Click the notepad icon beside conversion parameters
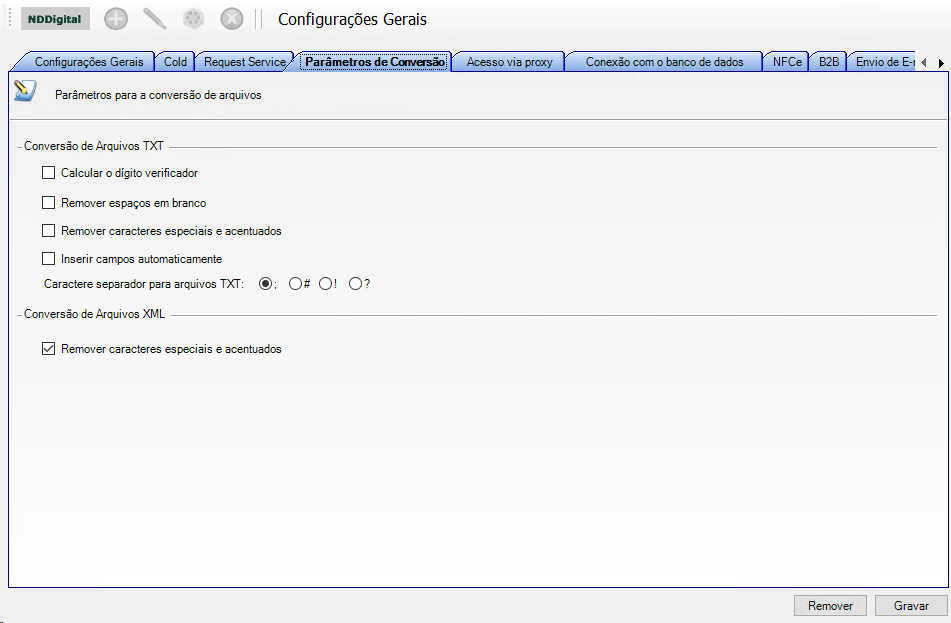The width and height of the screenshot is (951, 623). [25, 91]
